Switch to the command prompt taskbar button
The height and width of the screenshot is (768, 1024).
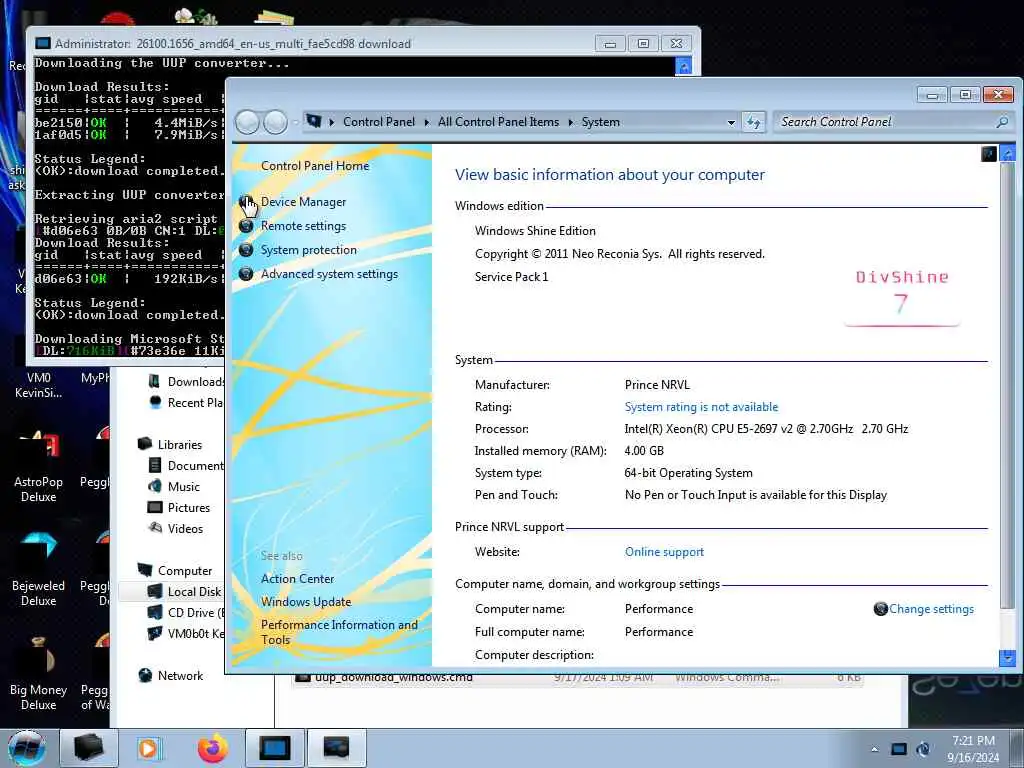[x=274, y=748]
